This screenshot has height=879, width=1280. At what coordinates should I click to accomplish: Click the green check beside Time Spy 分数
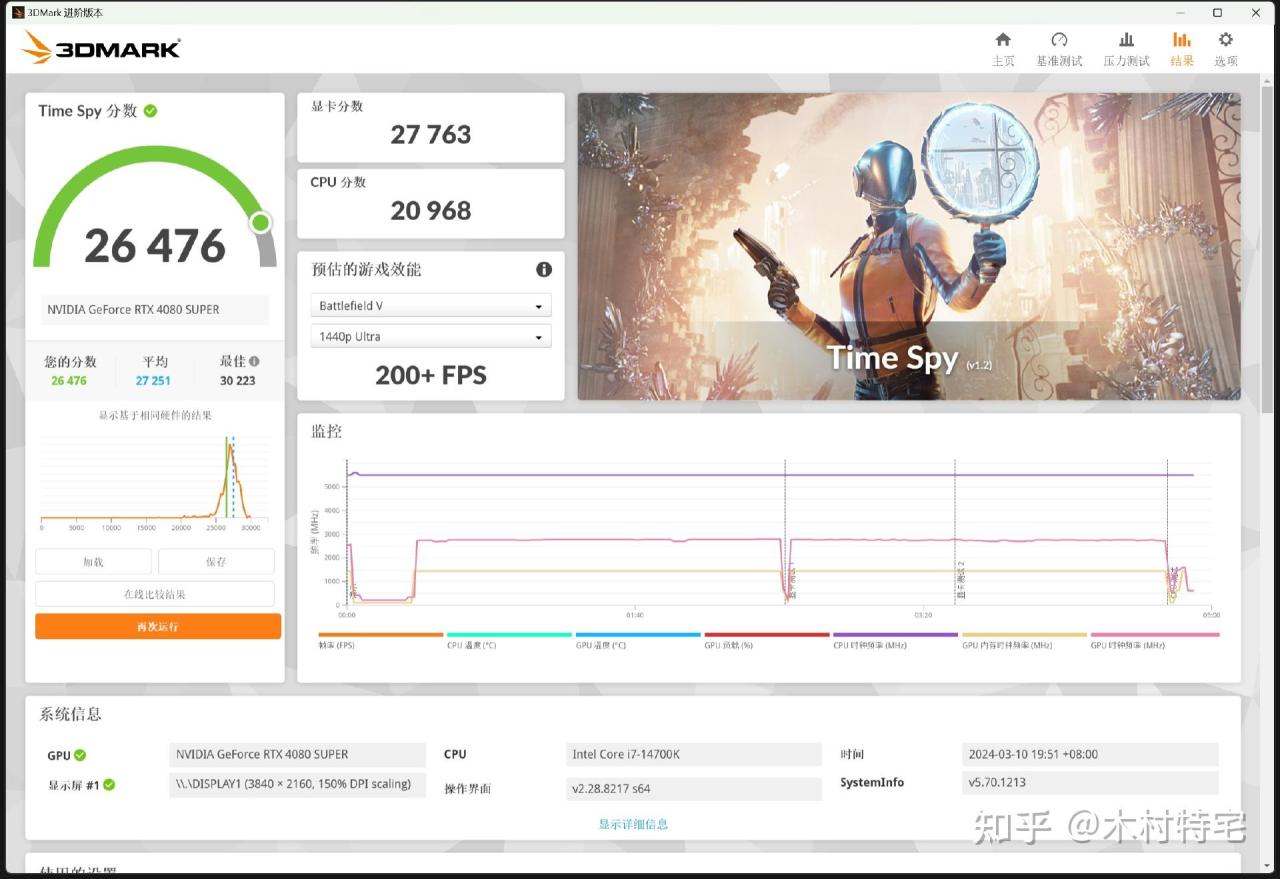click(x=150, y=111)
